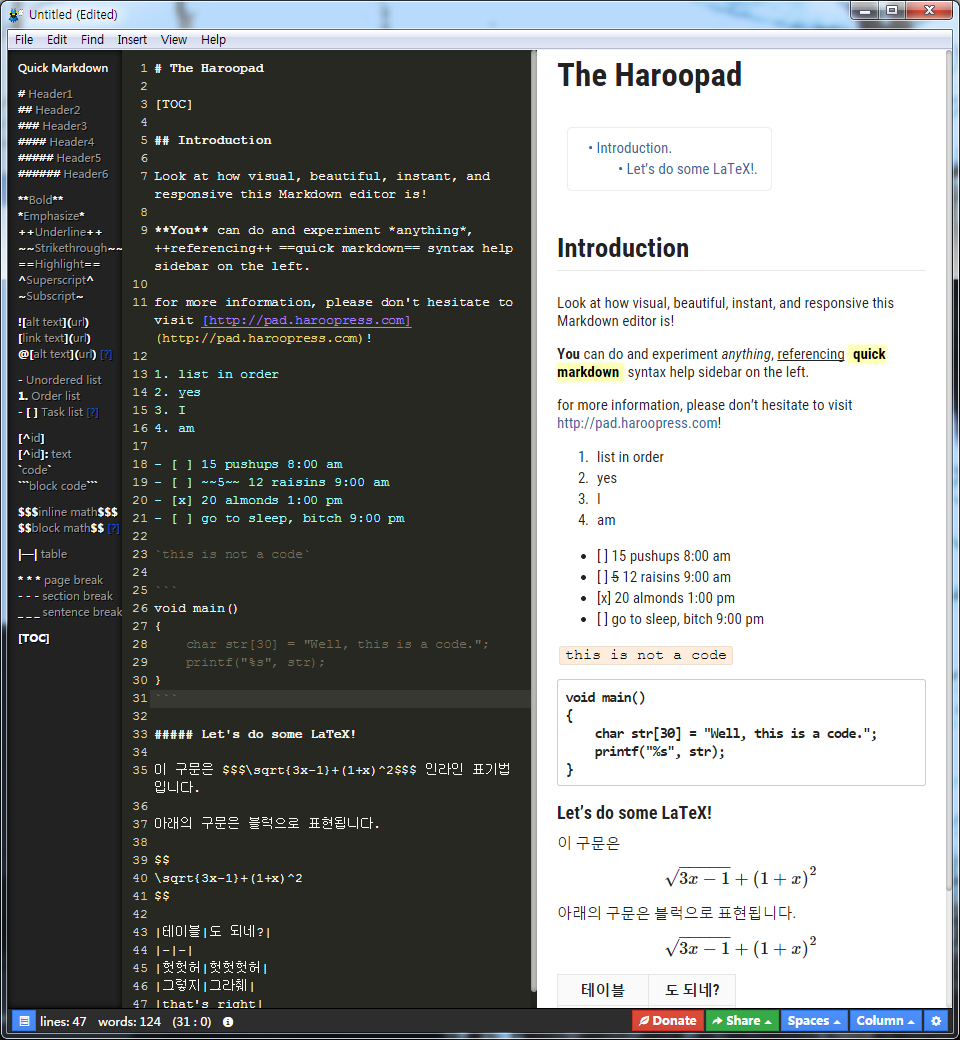This screenshot has height=1040, width=960.
Task: Expand the Spaces indentation dropdown
Action: point(814,1021)
